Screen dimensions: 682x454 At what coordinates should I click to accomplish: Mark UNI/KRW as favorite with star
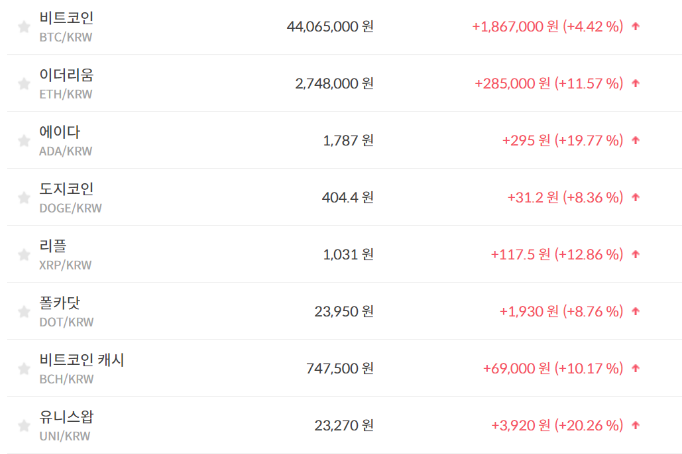[24, 426]
